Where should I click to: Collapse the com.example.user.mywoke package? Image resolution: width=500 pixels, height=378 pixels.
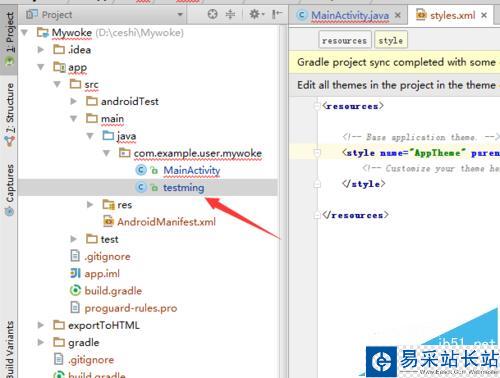coord(106,153)
